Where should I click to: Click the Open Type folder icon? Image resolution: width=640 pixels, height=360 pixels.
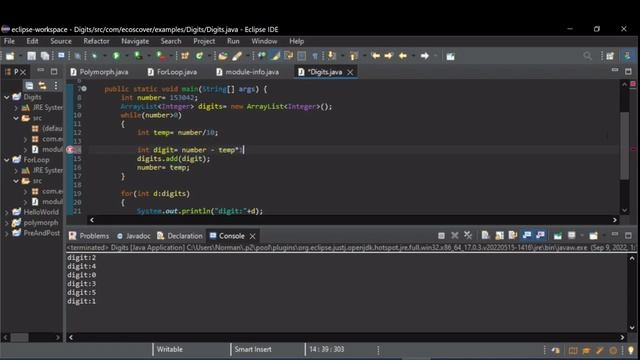point(222,56)
